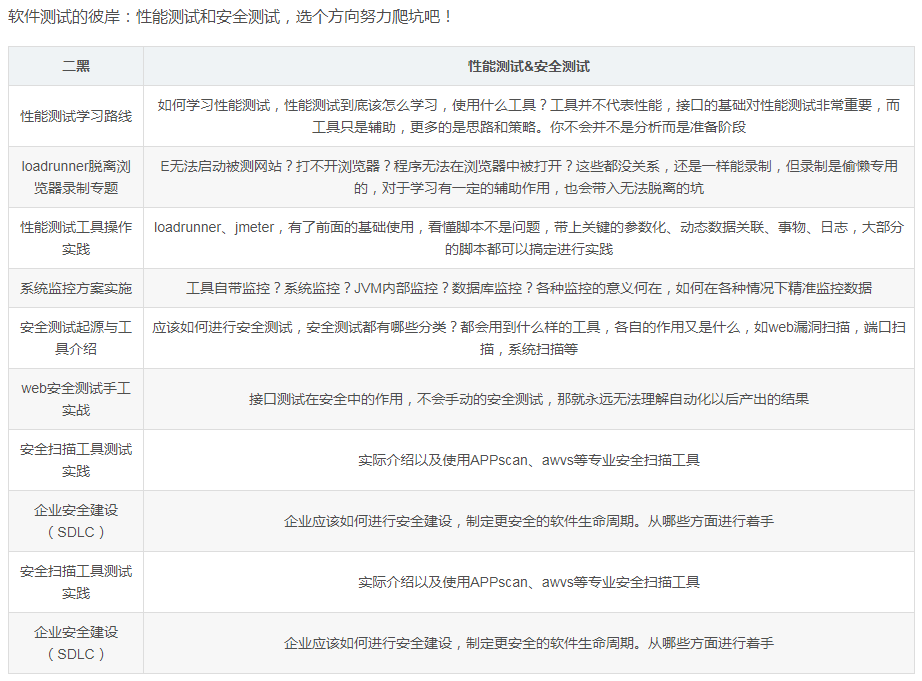Click the 性能测试学习路线 row title
Screen dimensions: 922x681
76,116
